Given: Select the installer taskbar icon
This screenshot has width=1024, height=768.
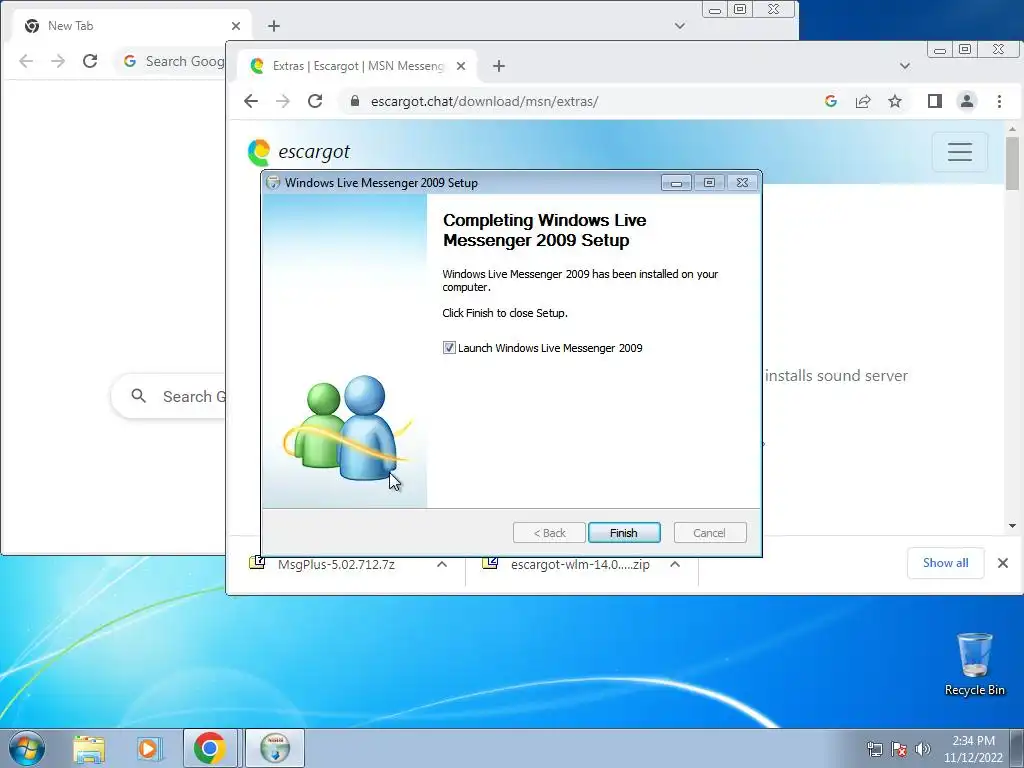Looking at the screenshot, I should (275, 748).
